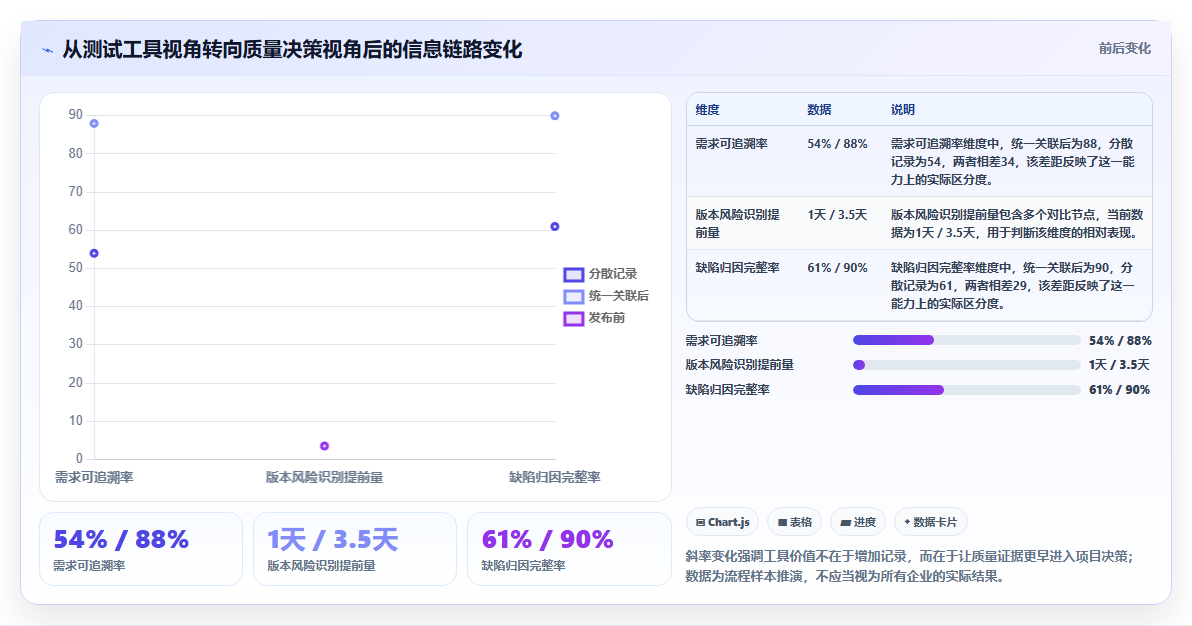The image size is (1192, 626).
Task: Click the 61 data point above 缺陷归因完整率
Action: click(x=555, y=227)
